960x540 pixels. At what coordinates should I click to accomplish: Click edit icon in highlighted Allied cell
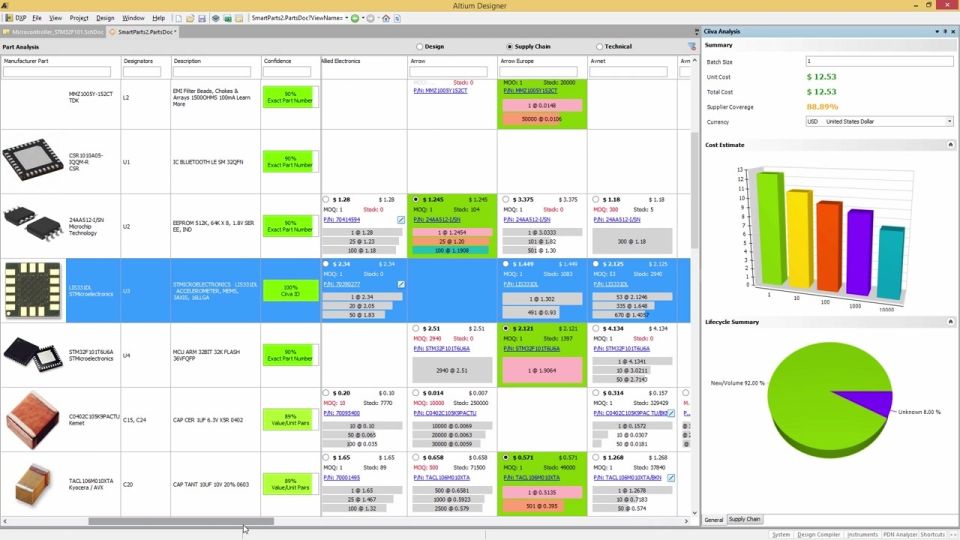(400, 284)
